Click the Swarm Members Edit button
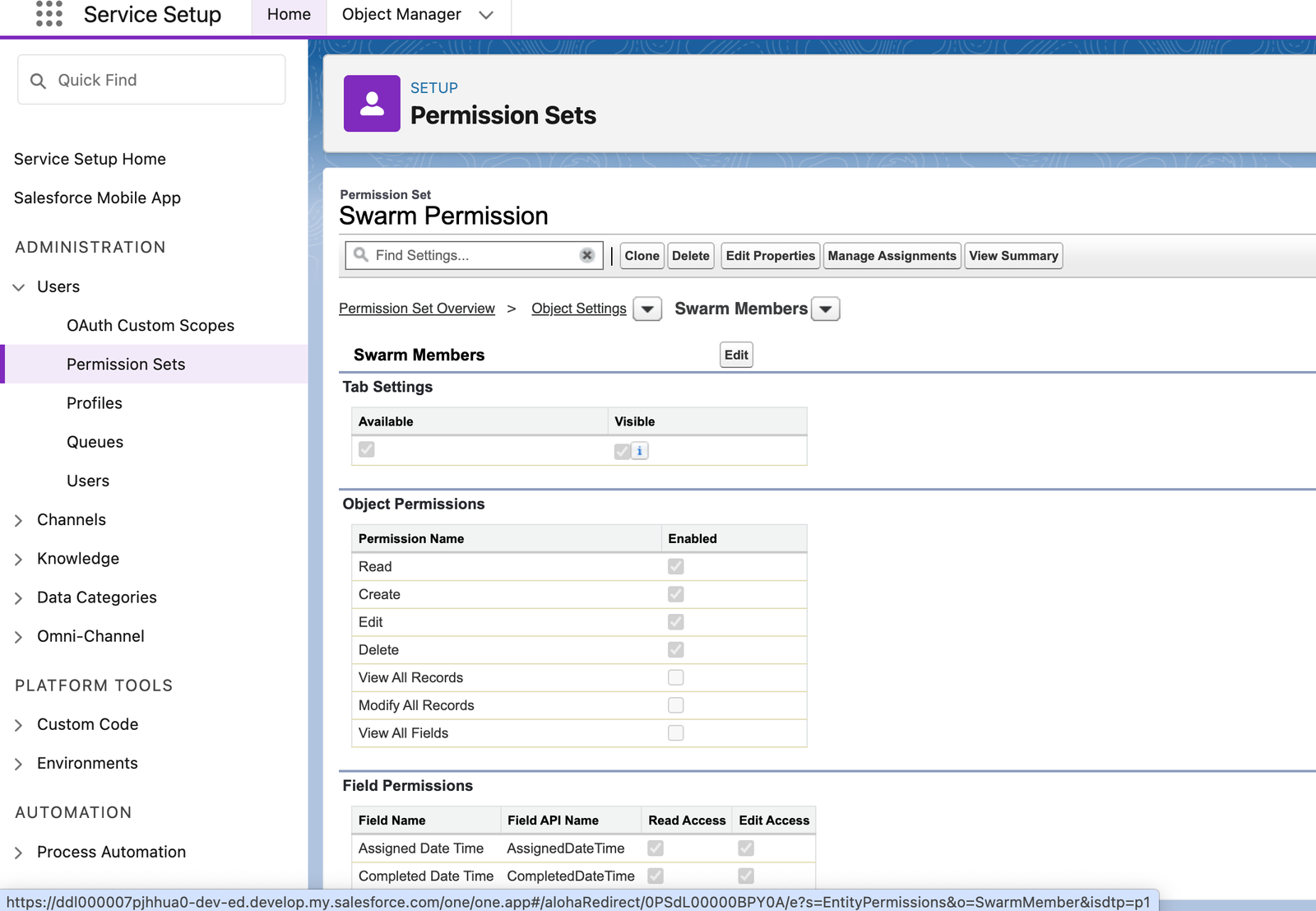The height and width of the screenshot is (911, 1316). (x=736, y=355)
